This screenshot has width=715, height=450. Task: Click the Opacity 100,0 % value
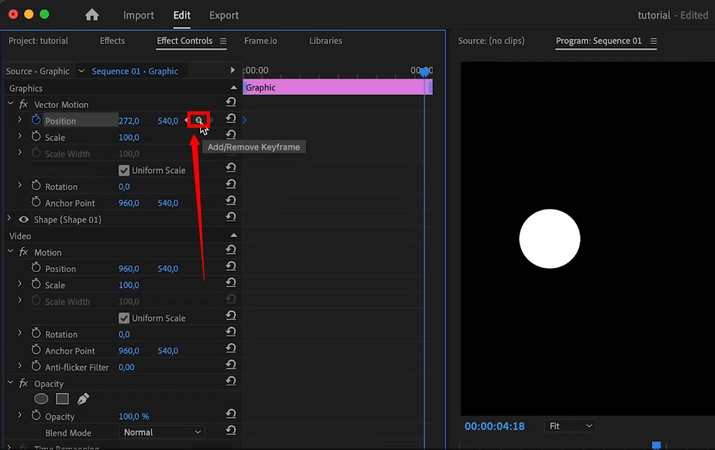(x=133, y=416)
